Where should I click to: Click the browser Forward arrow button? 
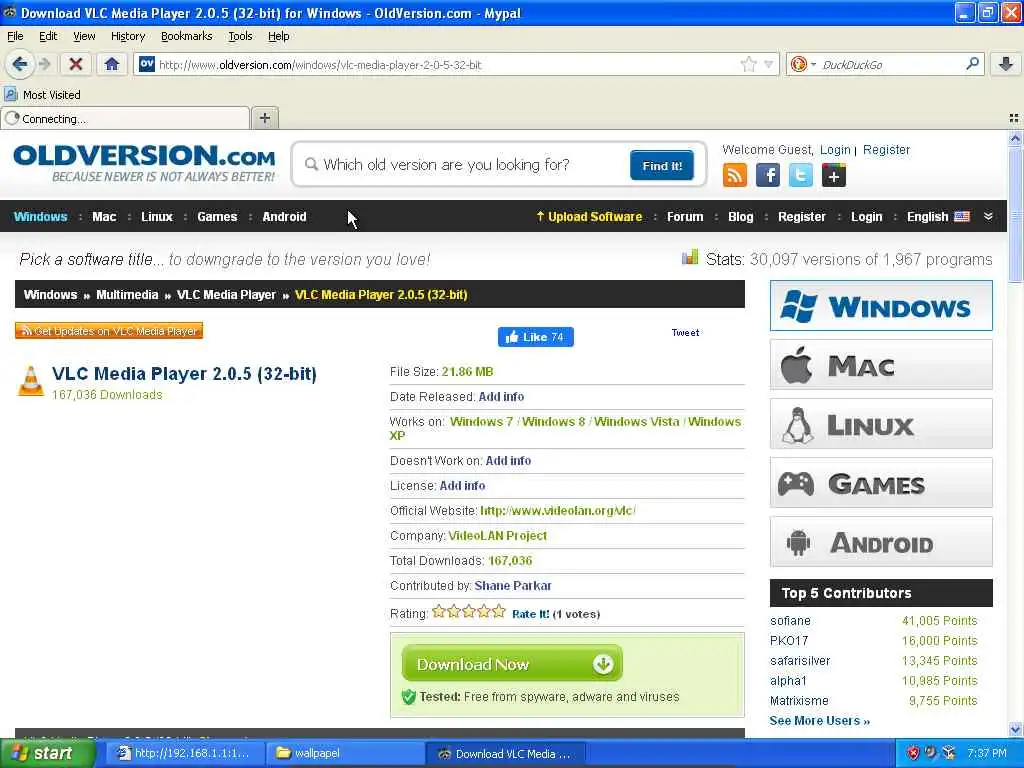[x=45, y=64]
